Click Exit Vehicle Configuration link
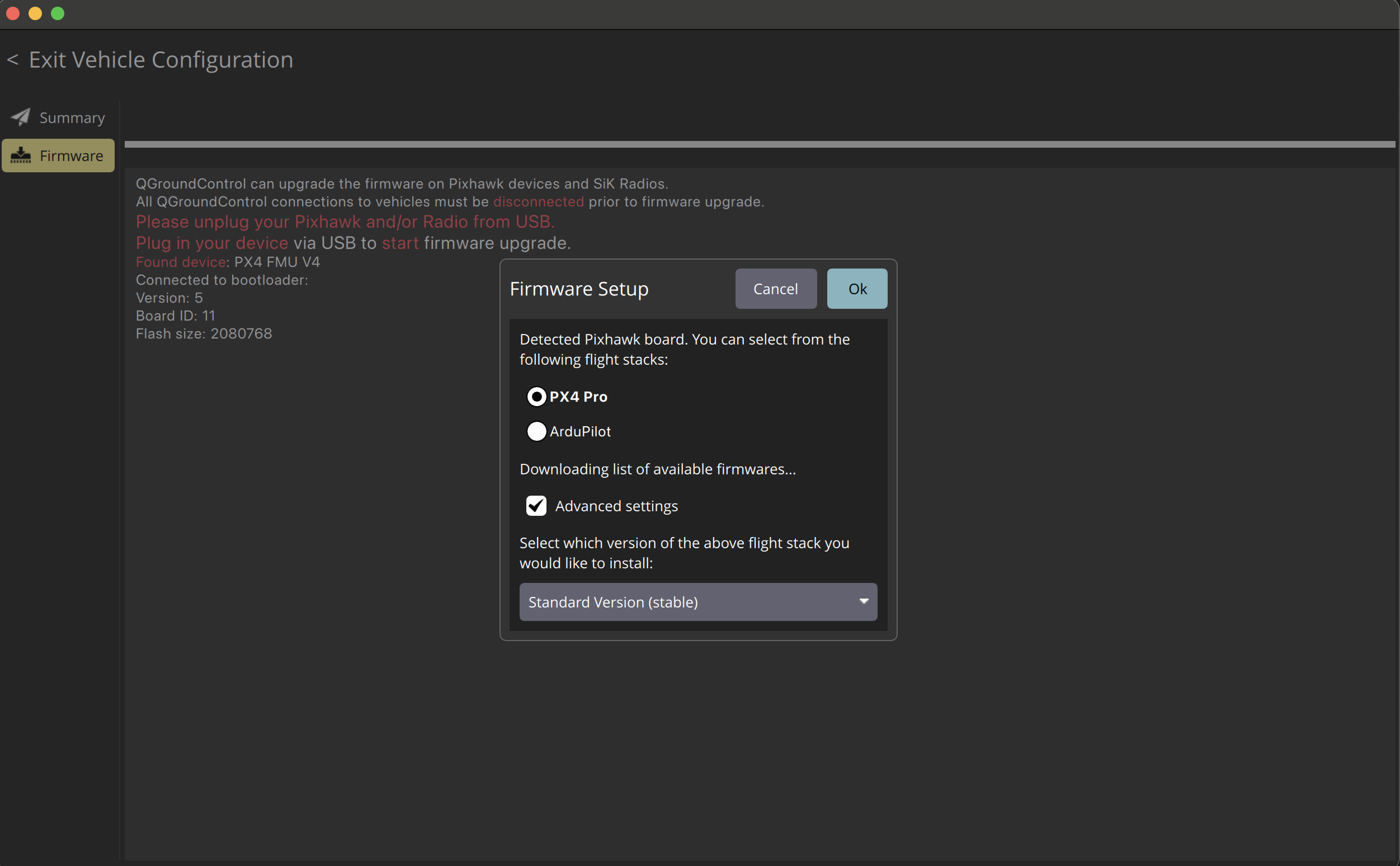This screenshot has width=1400, height=866. [x=161, y=59]
